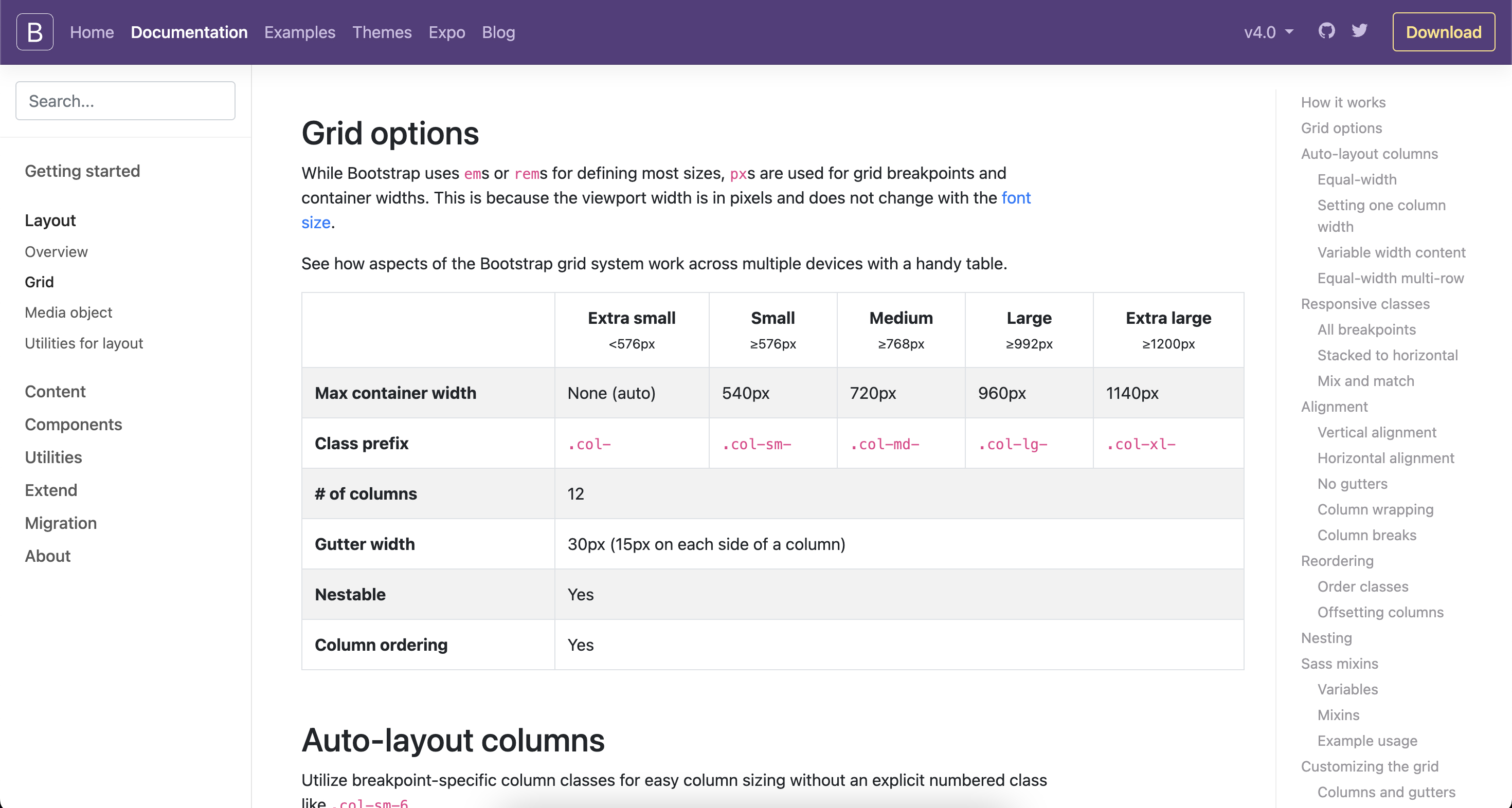
Task: Jump to Auto-layout columns in contents
Action: click(x=1370, y=154)
